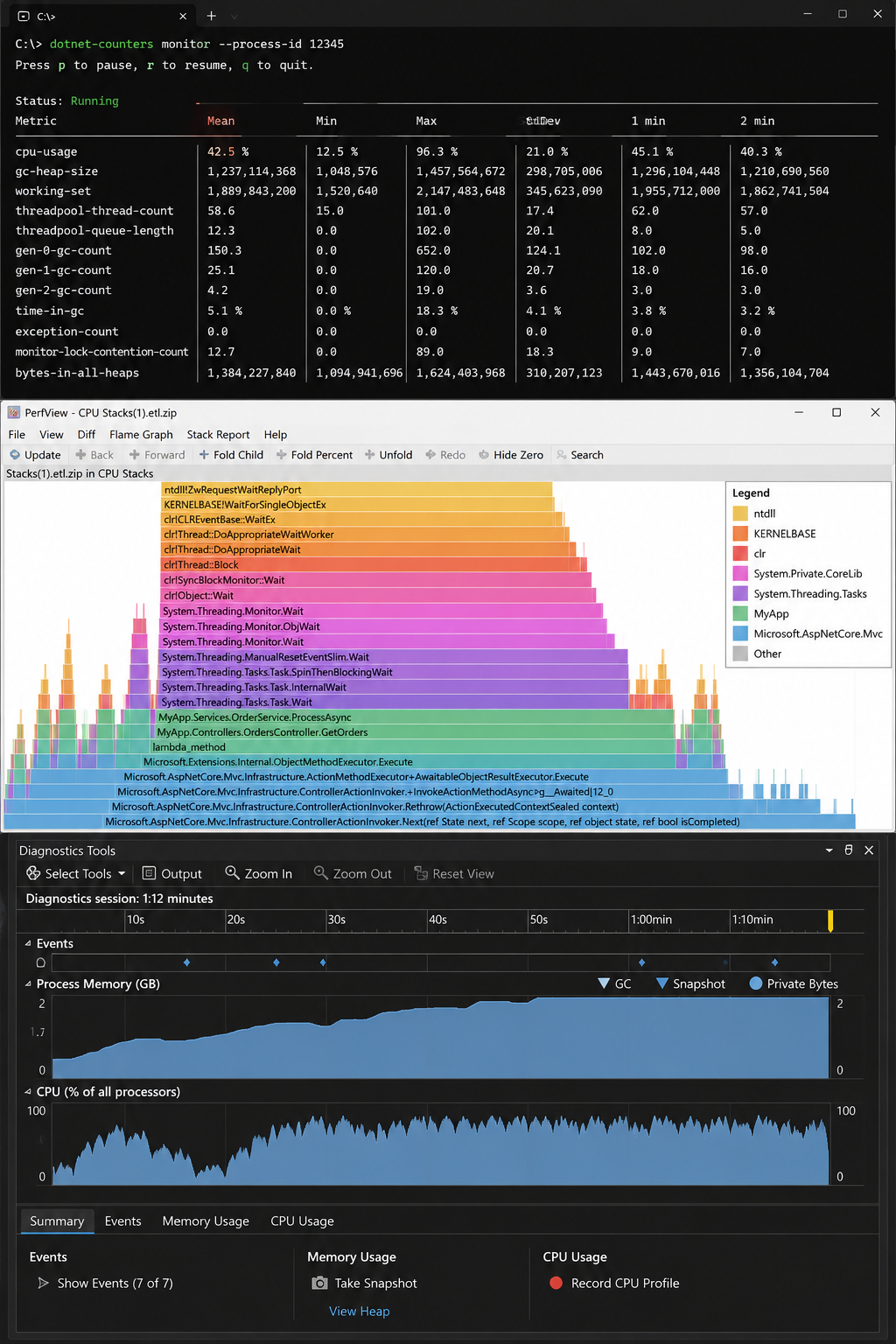
Task: Open Search in PerfView toolbar
Action: (x=580, y=455)
